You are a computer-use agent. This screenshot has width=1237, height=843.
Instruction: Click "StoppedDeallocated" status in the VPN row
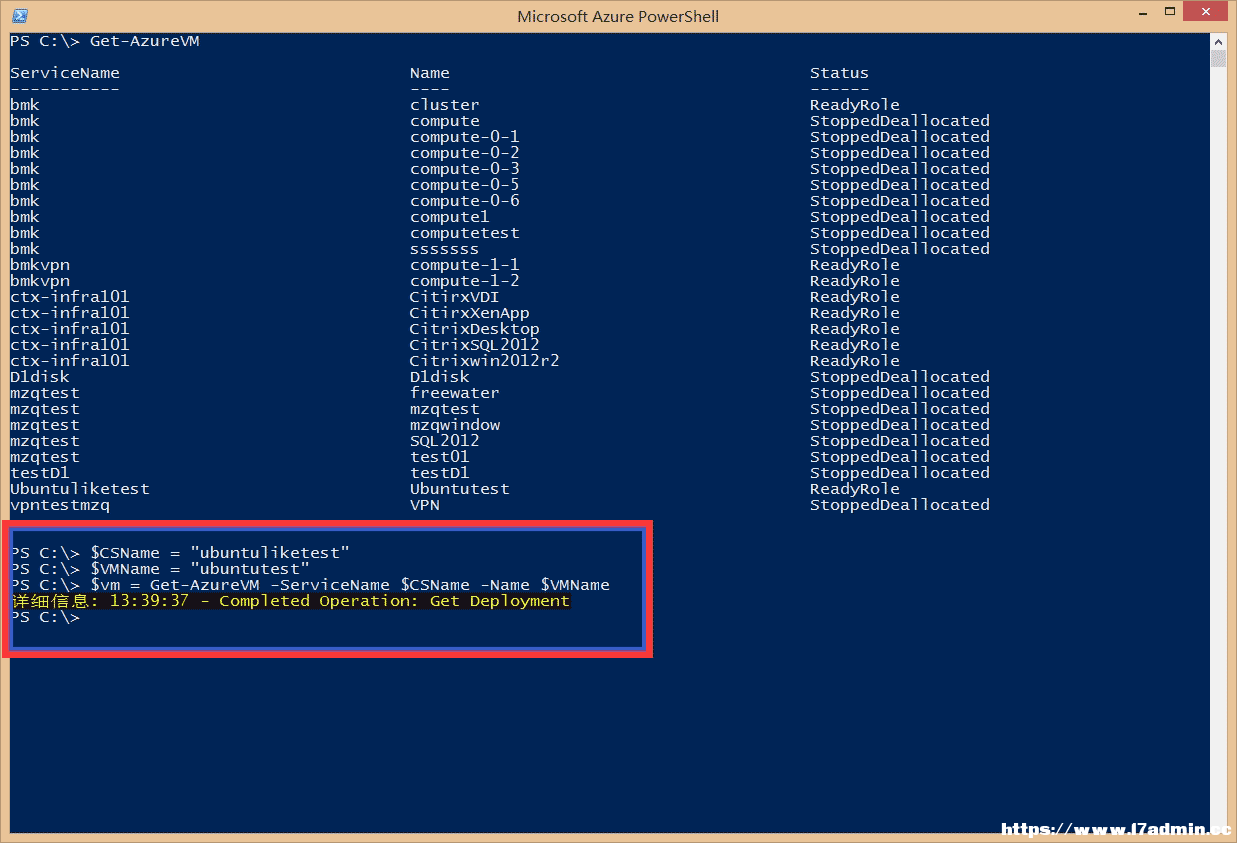pyautogui.click(x=900, y=505)
